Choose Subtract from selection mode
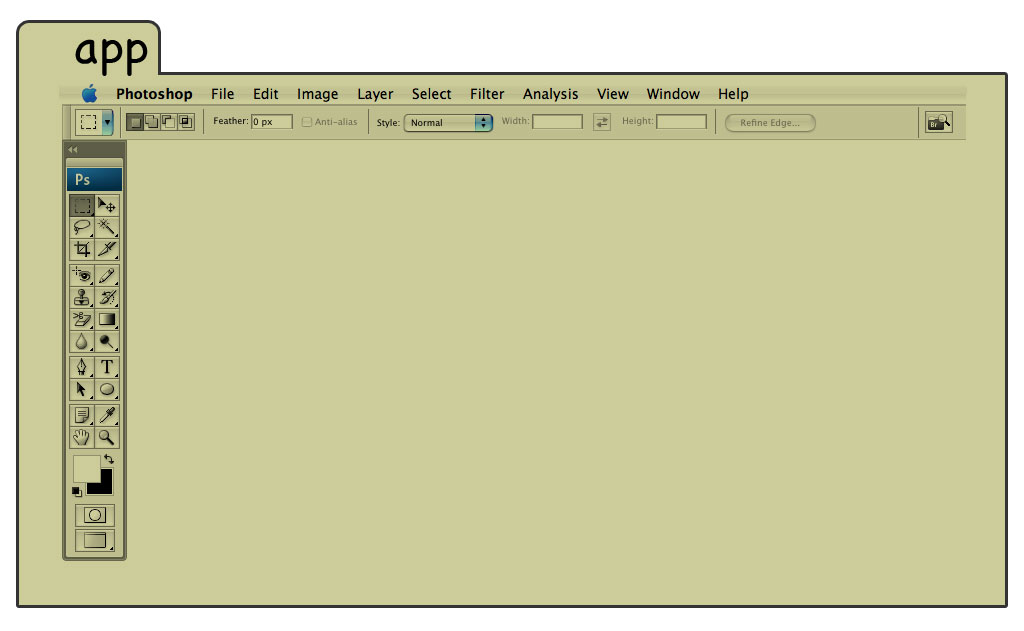The width and height of the screenshot is (1024, 631). pyautogui.click(x=168, y=122)
